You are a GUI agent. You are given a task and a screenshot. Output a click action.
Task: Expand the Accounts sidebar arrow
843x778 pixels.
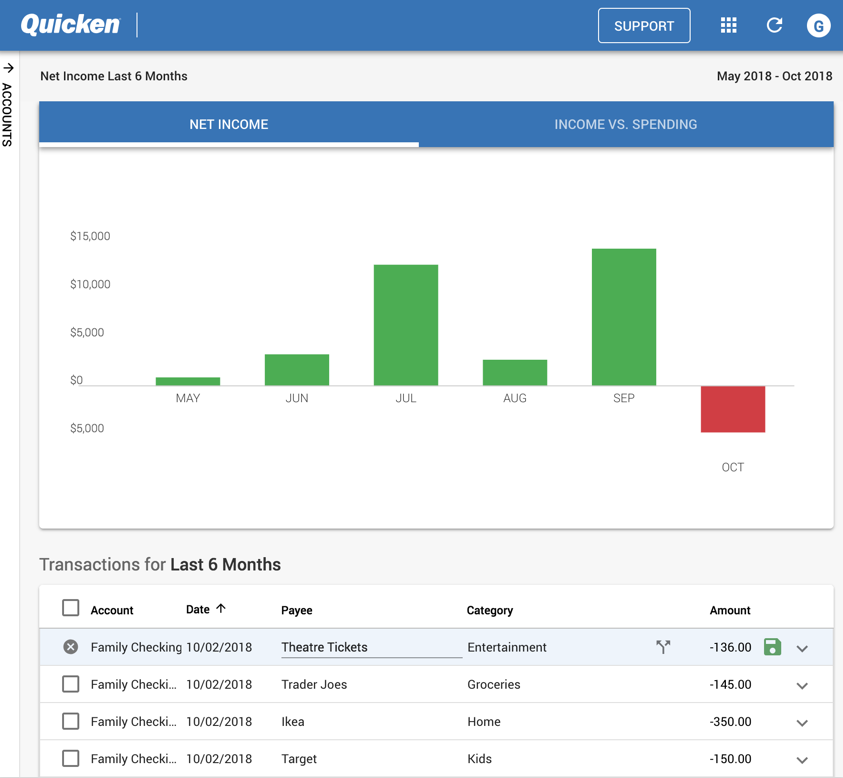[8, 68]
